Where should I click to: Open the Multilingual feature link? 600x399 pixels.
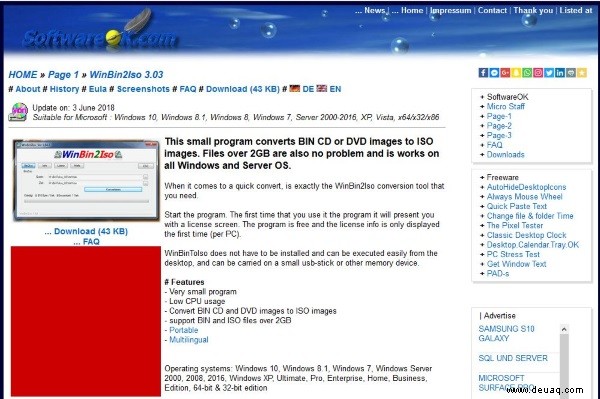pyautogui.click(x=189, y=340)
